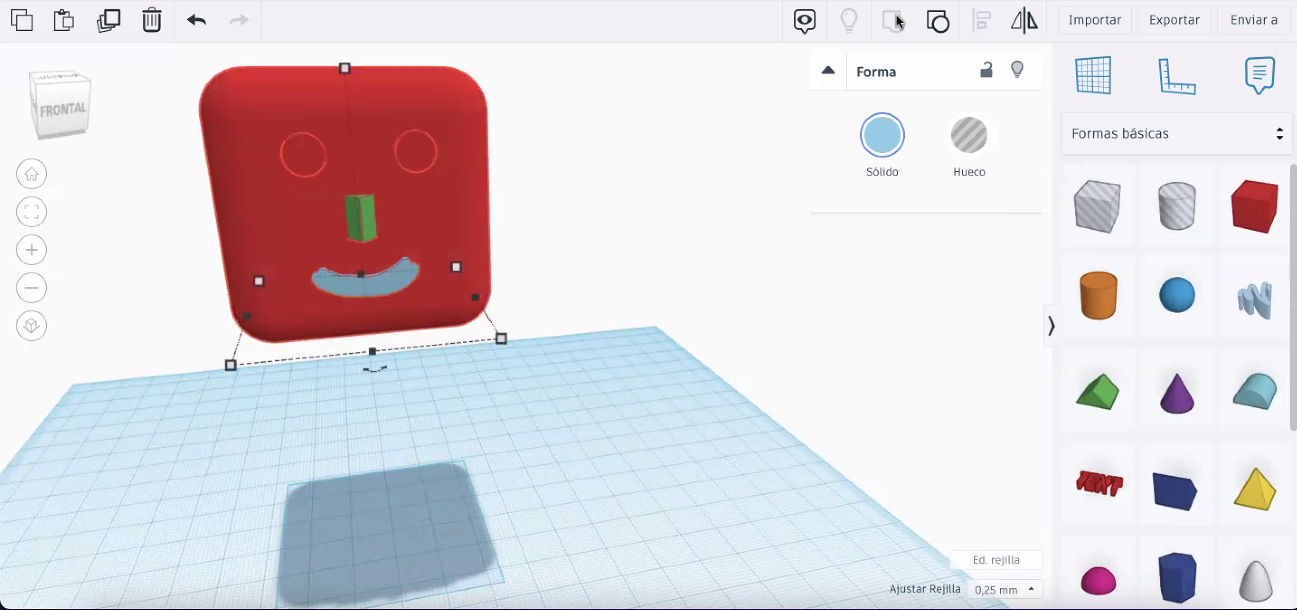Select the ruler tool
This screenshot has height=610, width=1297.
(1177, 76)
